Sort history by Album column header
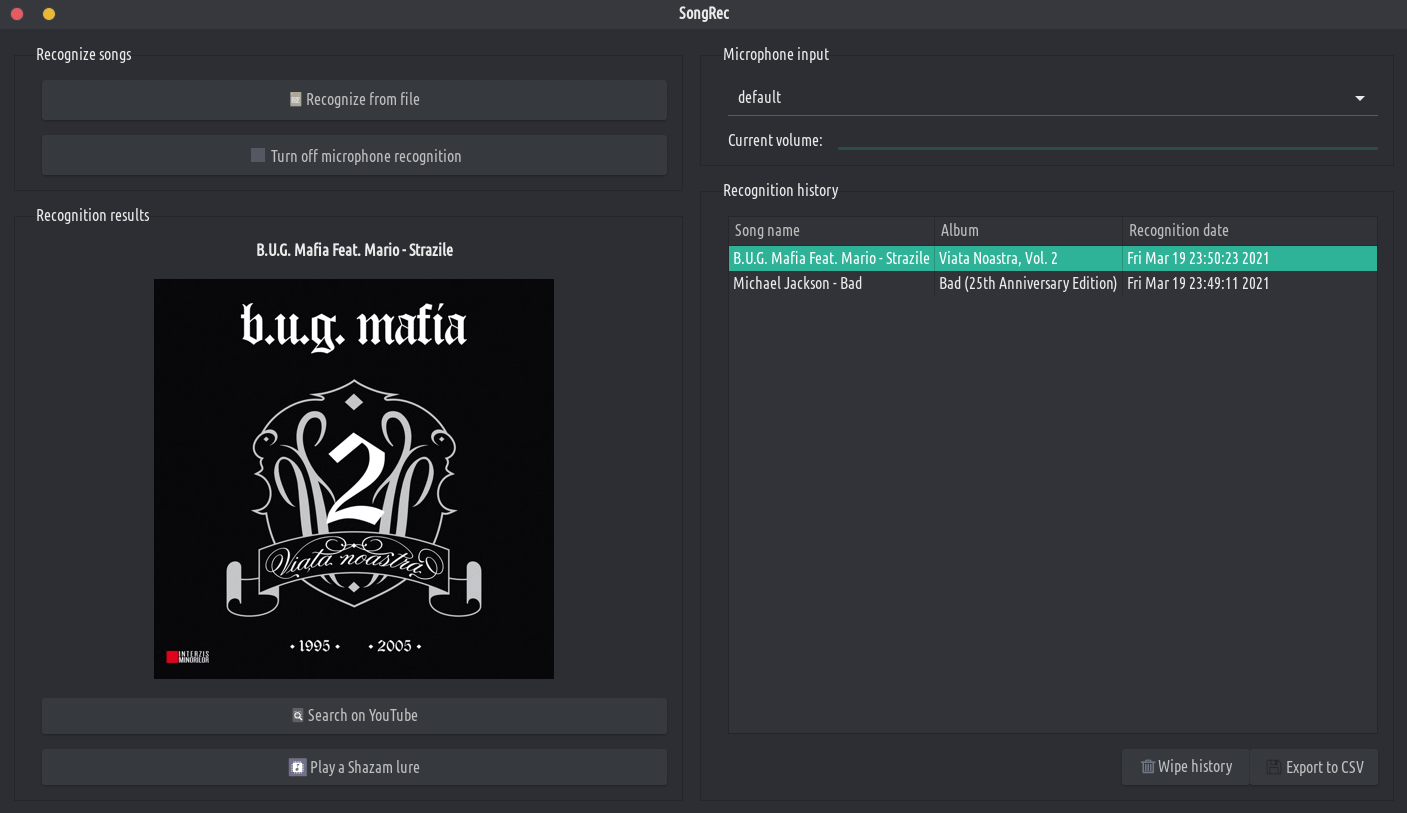Screen dimensions: 1407x813 (x=1028, y=231)
